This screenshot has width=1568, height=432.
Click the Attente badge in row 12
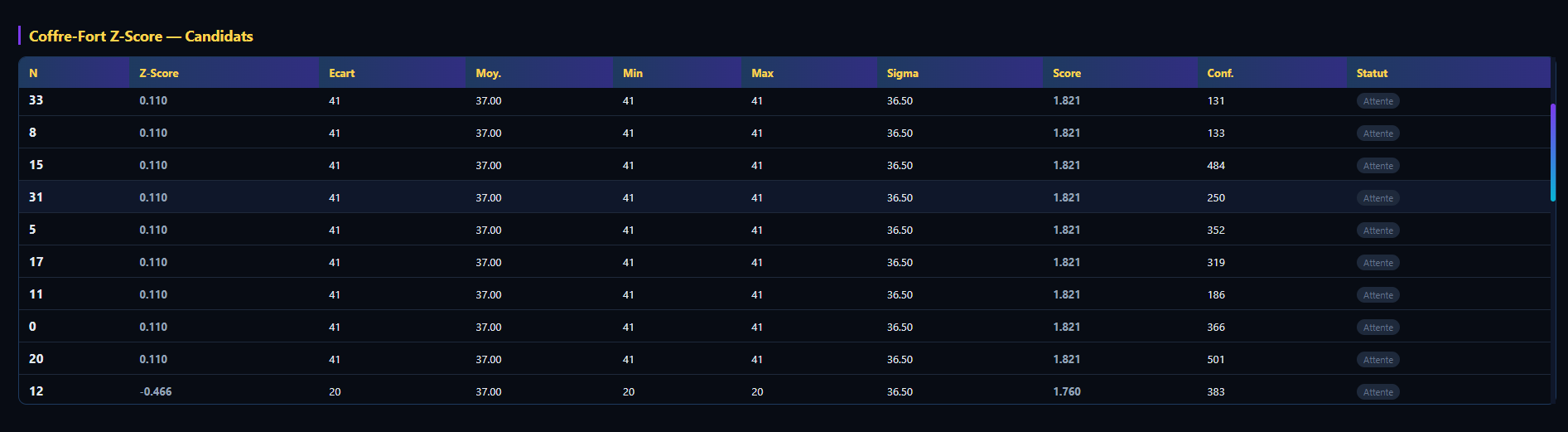click(1378, 392)
